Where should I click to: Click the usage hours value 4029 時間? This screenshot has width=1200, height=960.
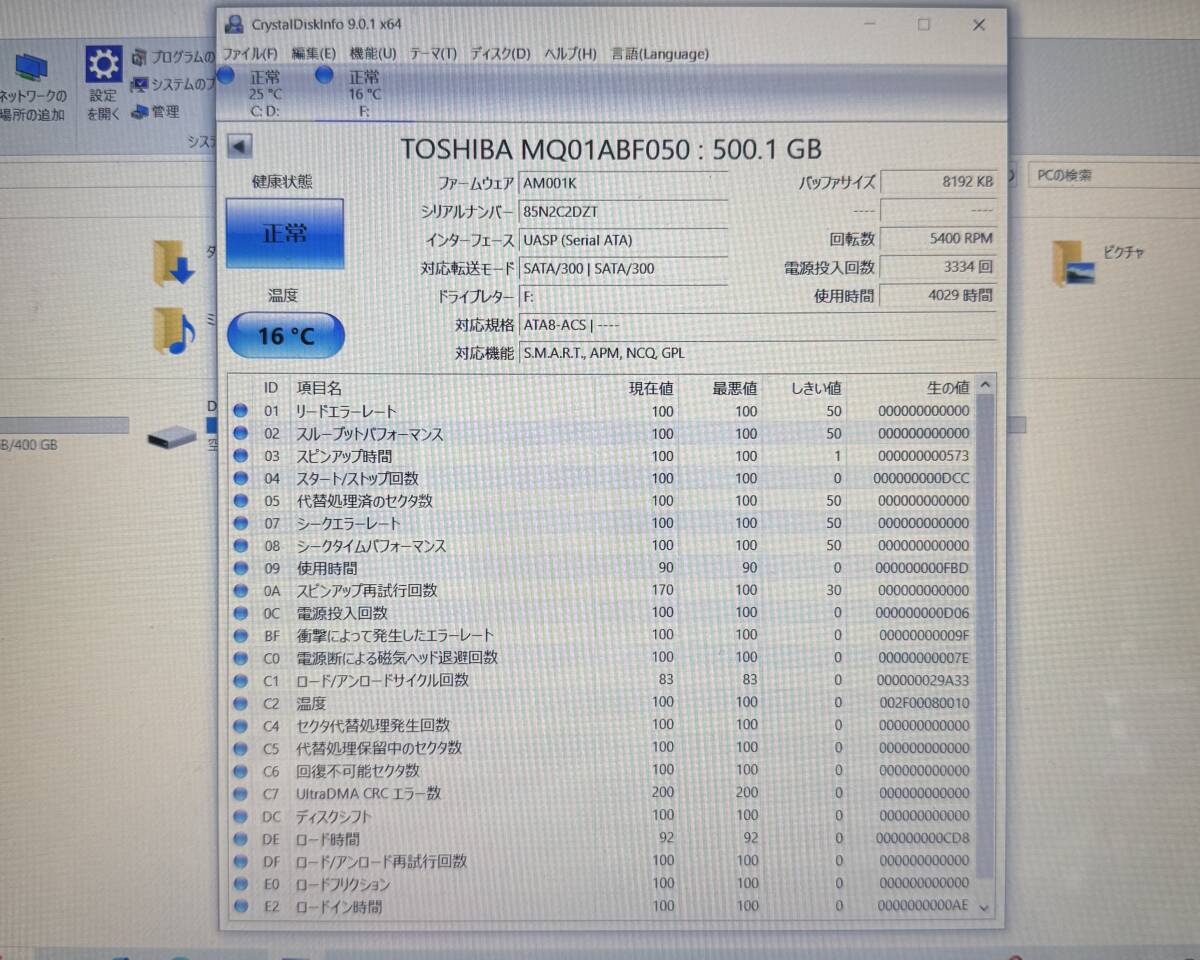point(938,295)
